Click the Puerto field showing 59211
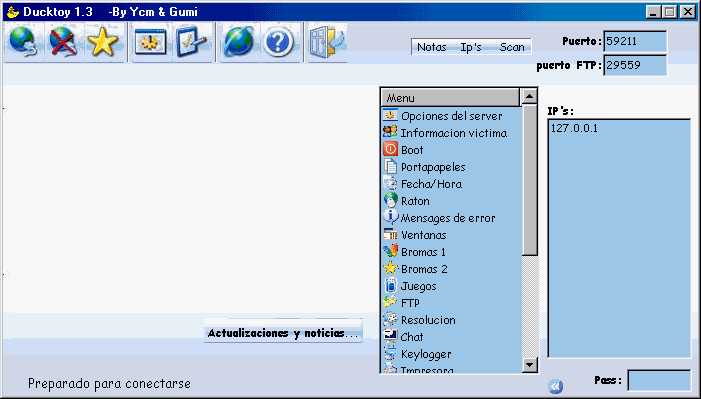Screen dimensions: 701x399 coord(635,42)
